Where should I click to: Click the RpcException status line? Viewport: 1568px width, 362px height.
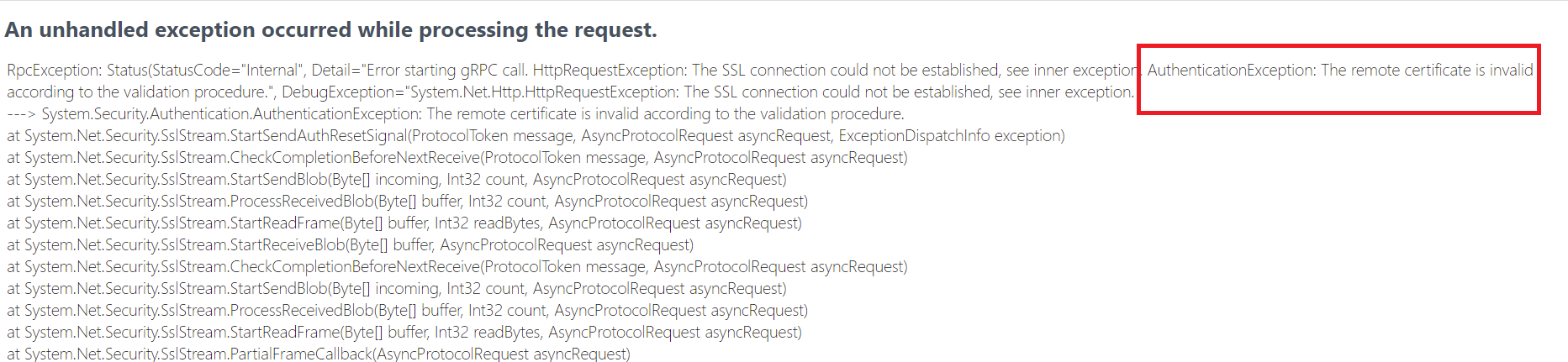click(770, 71)
